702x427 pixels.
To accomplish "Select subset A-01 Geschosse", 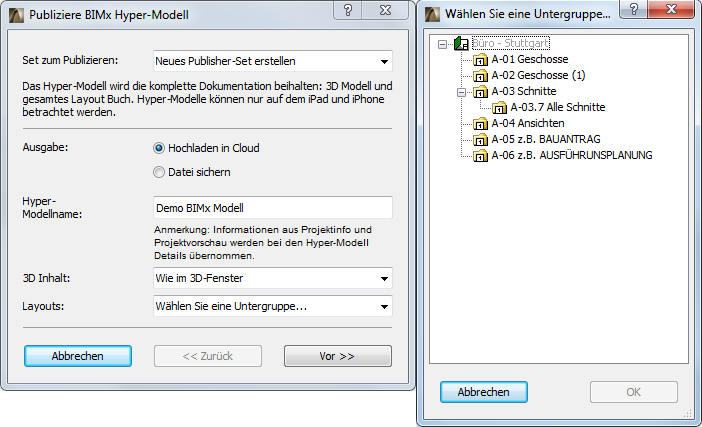I will (530, 59).
